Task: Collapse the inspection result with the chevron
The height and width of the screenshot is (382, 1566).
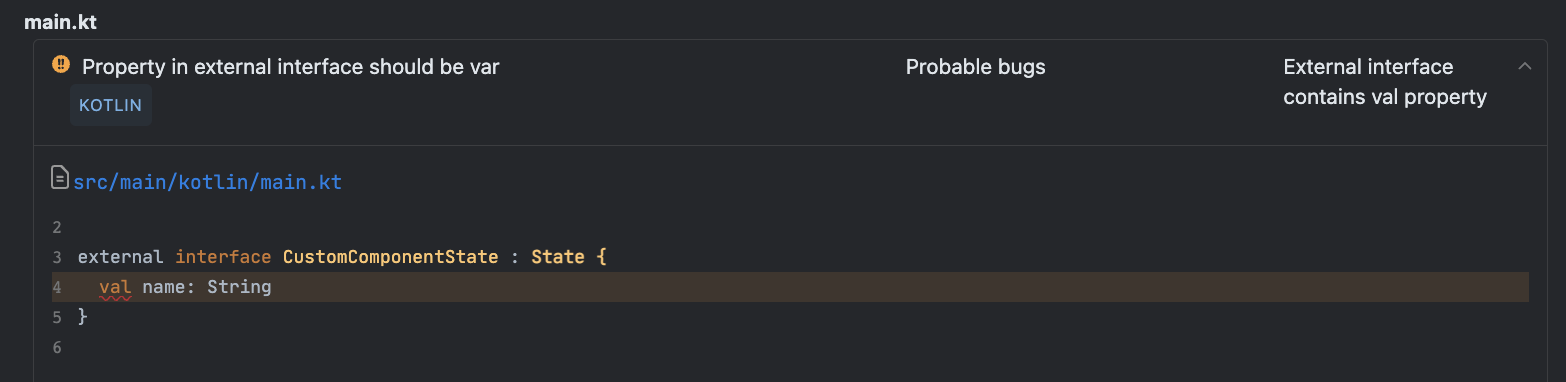Action: pyautogui.click(x=1525, y=67)
